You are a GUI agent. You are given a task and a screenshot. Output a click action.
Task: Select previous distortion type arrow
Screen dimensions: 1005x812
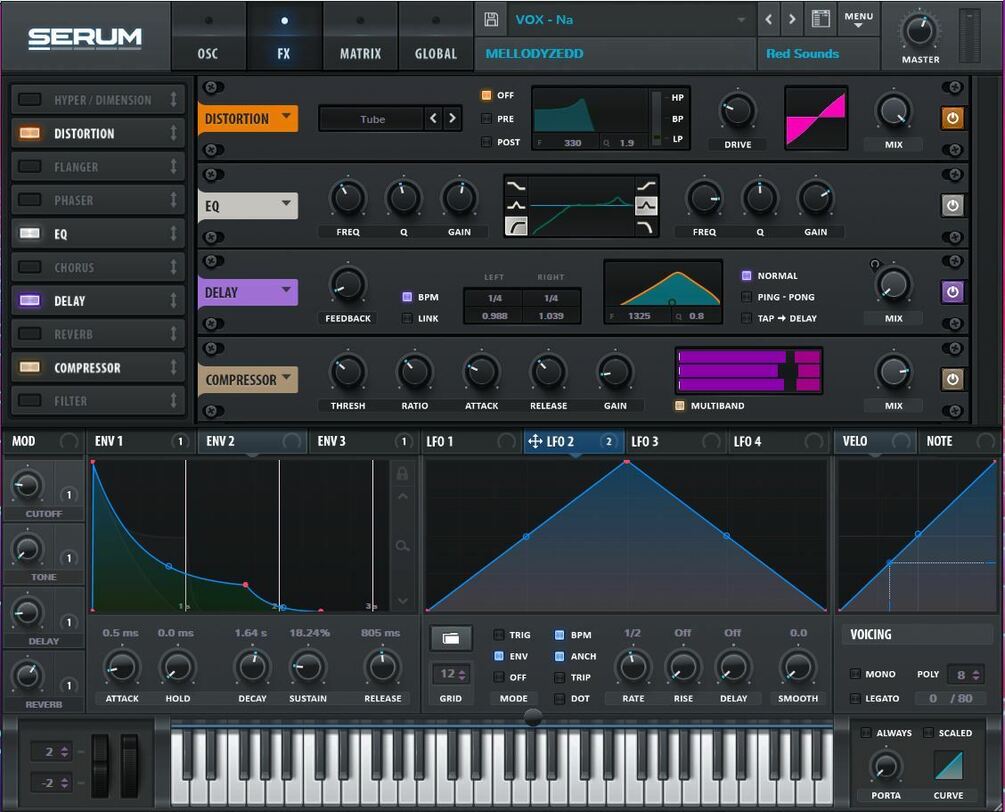(x=434, y=119)
